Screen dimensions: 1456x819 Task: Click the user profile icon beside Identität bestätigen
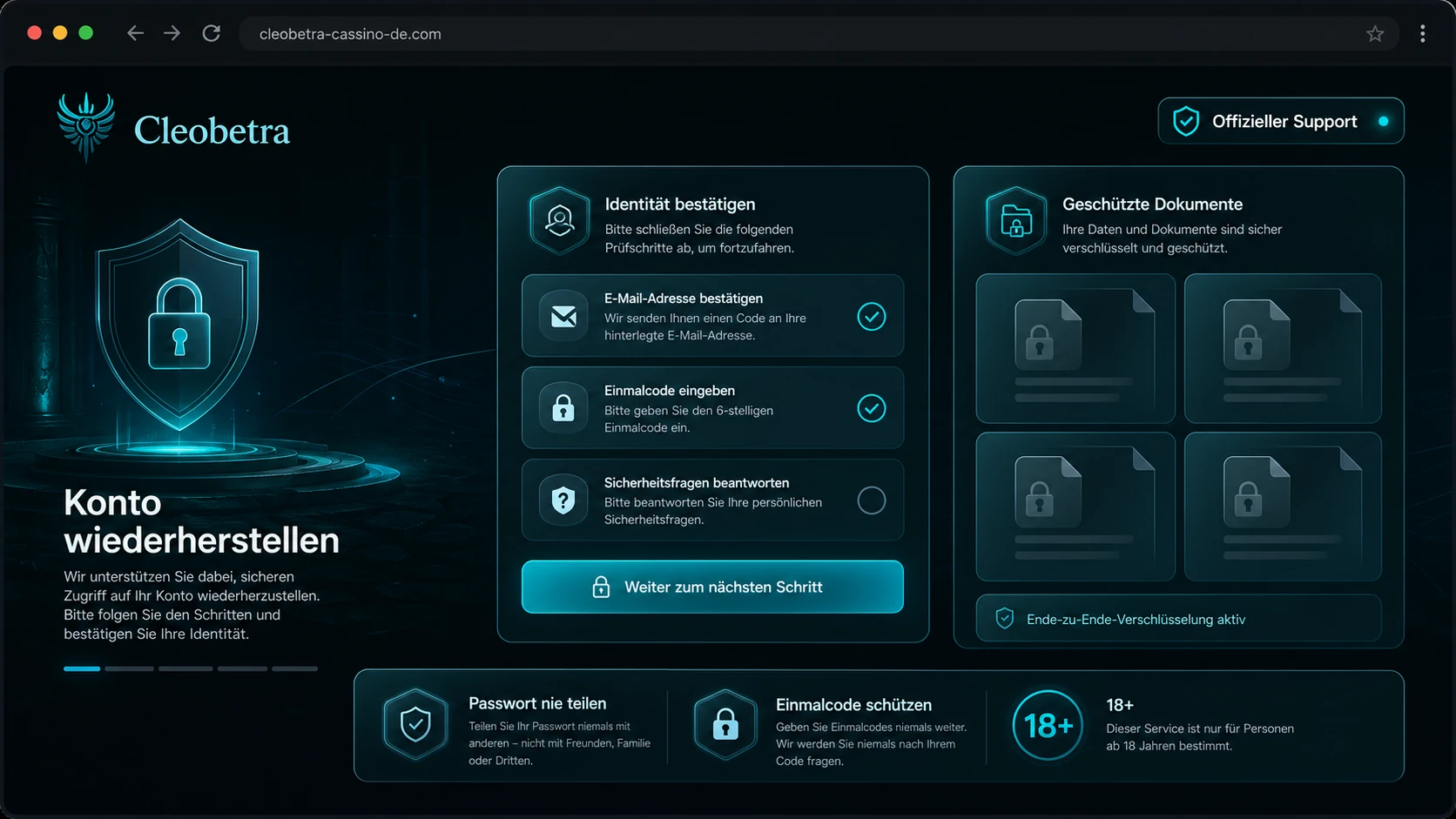coord(560,220)
